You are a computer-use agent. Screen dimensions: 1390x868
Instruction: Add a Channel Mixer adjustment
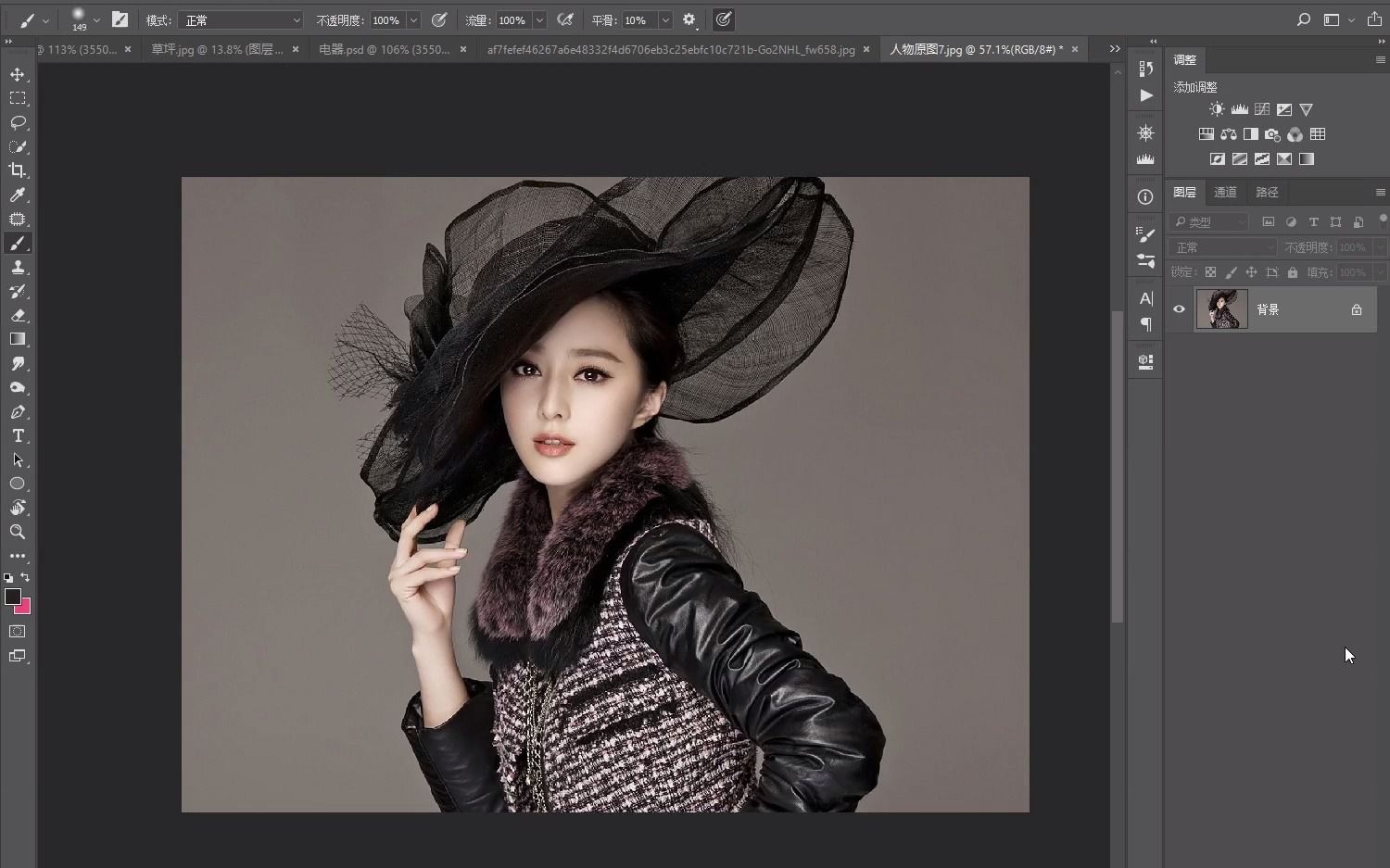[x=1295, y=134]
